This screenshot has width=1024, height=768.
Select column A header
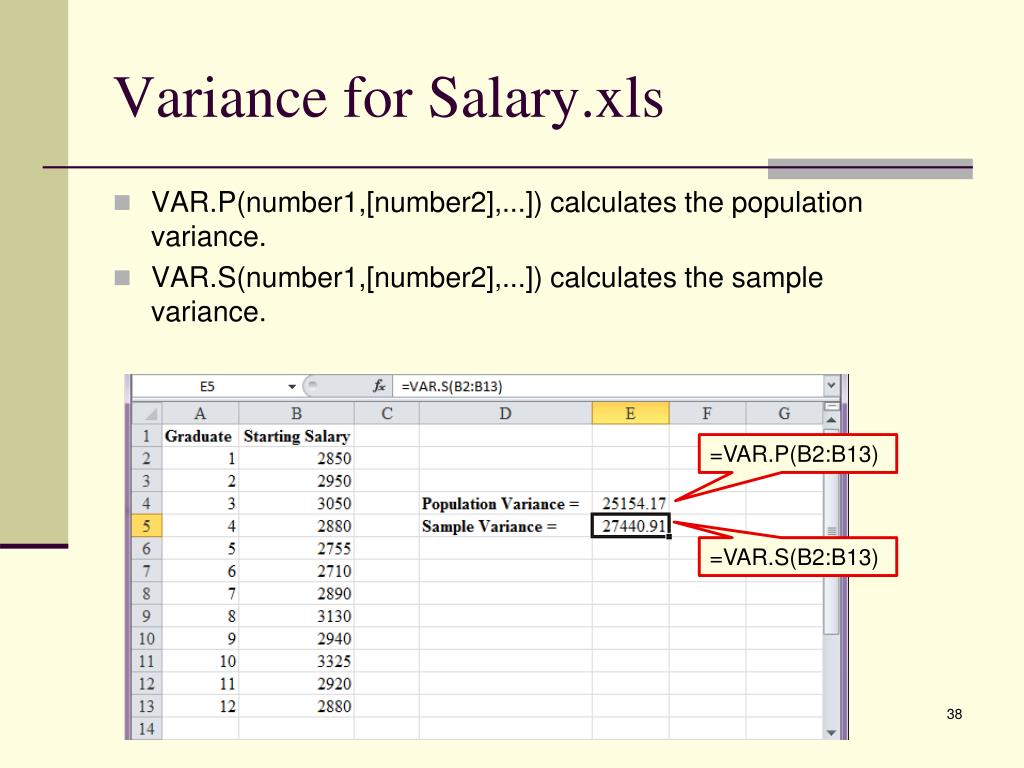coord(200,413)
